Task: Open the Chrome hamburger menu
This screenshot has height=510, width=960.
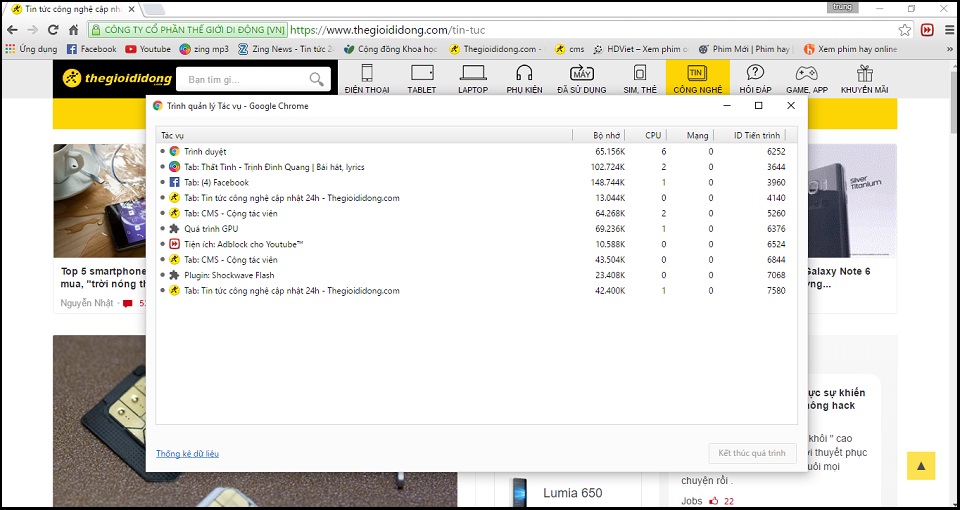Action: click(x=949, y=30)
